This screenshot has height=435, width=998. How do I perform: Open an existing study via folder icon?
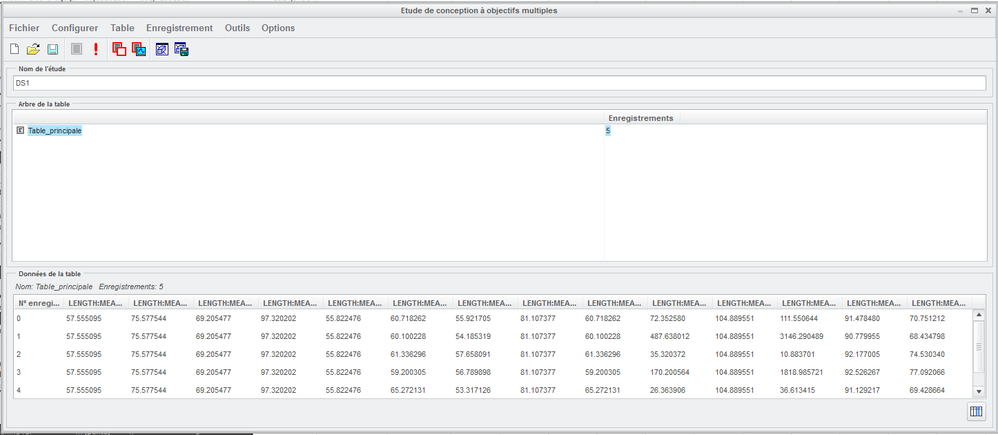tap(33, 49)
